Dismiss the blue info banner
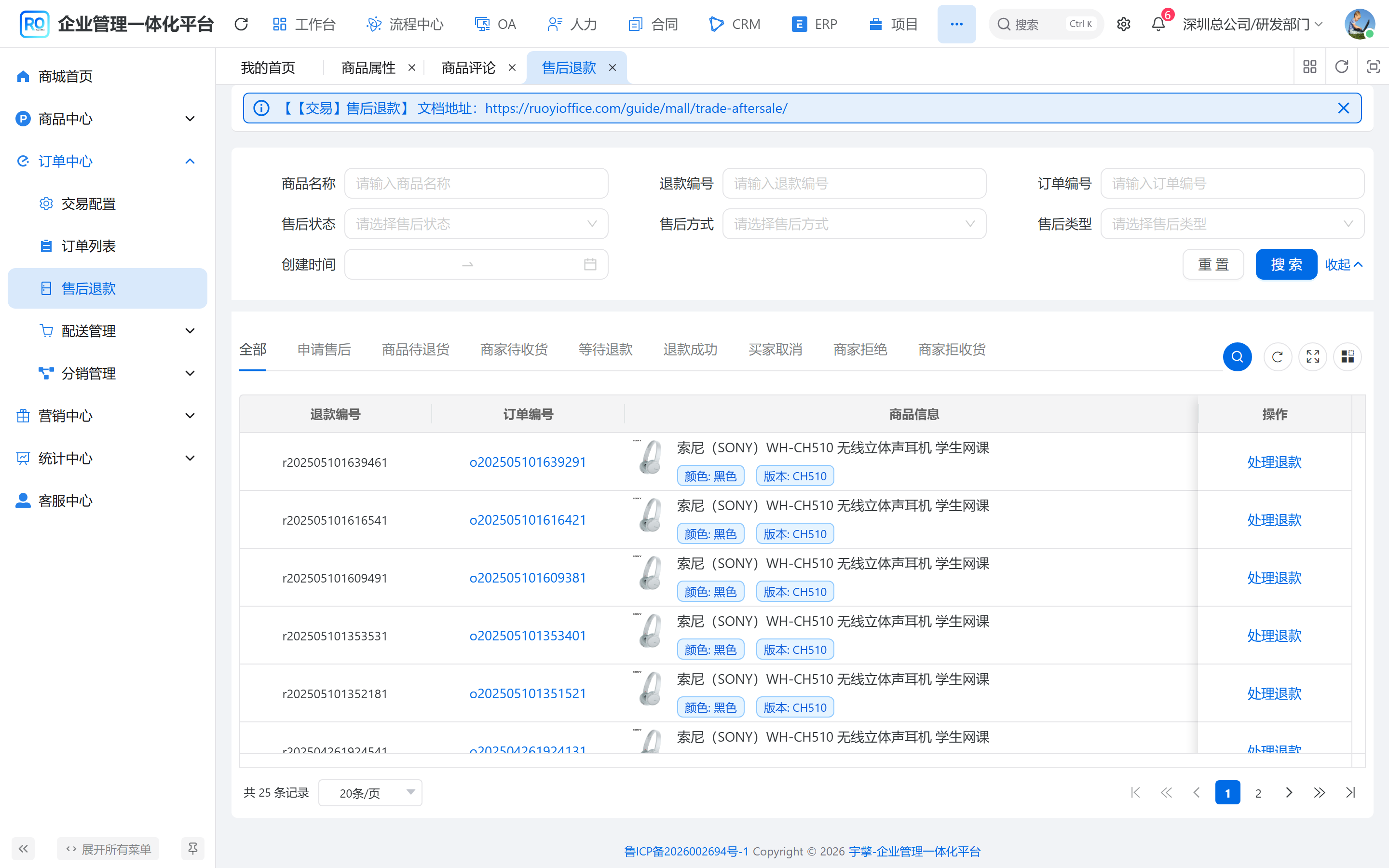 point(1343,108)
